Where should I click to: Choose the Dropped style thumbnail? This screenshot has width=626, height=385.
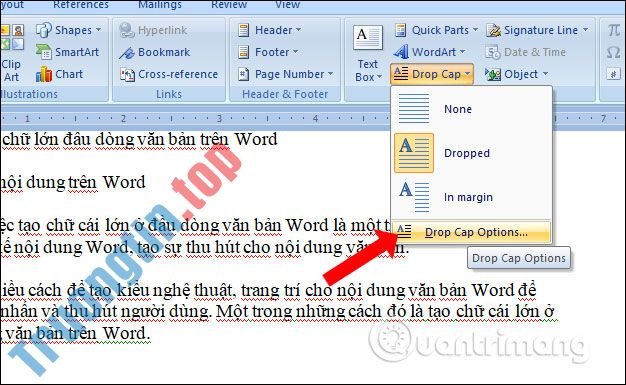click(414, 153)
